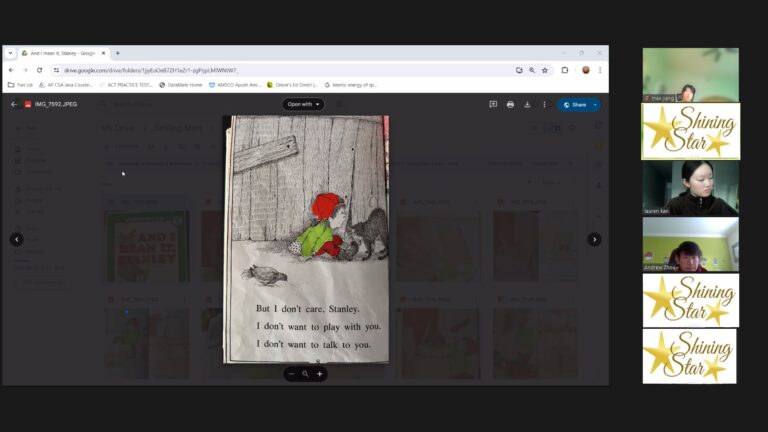Open the 'Fun lol' bookmarks folder

pyautogui.click(x=20, y=85)
